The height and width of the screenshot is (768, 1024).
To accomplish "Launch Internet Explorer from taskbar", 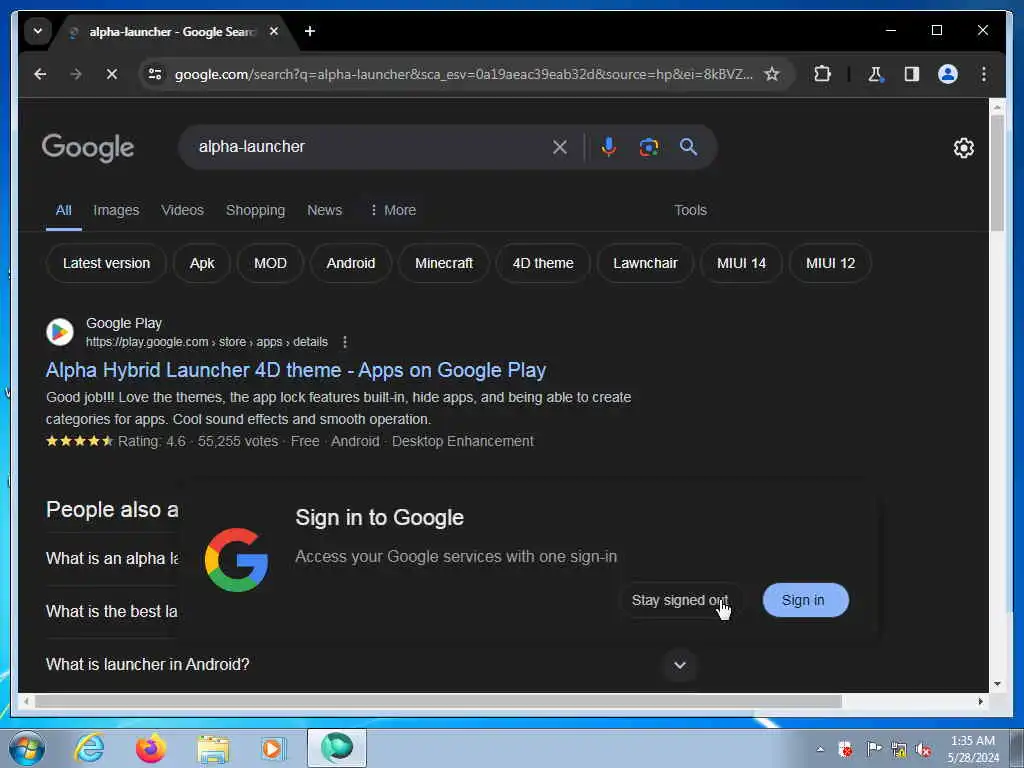I will pyautogui.click(x=89, y=748).
